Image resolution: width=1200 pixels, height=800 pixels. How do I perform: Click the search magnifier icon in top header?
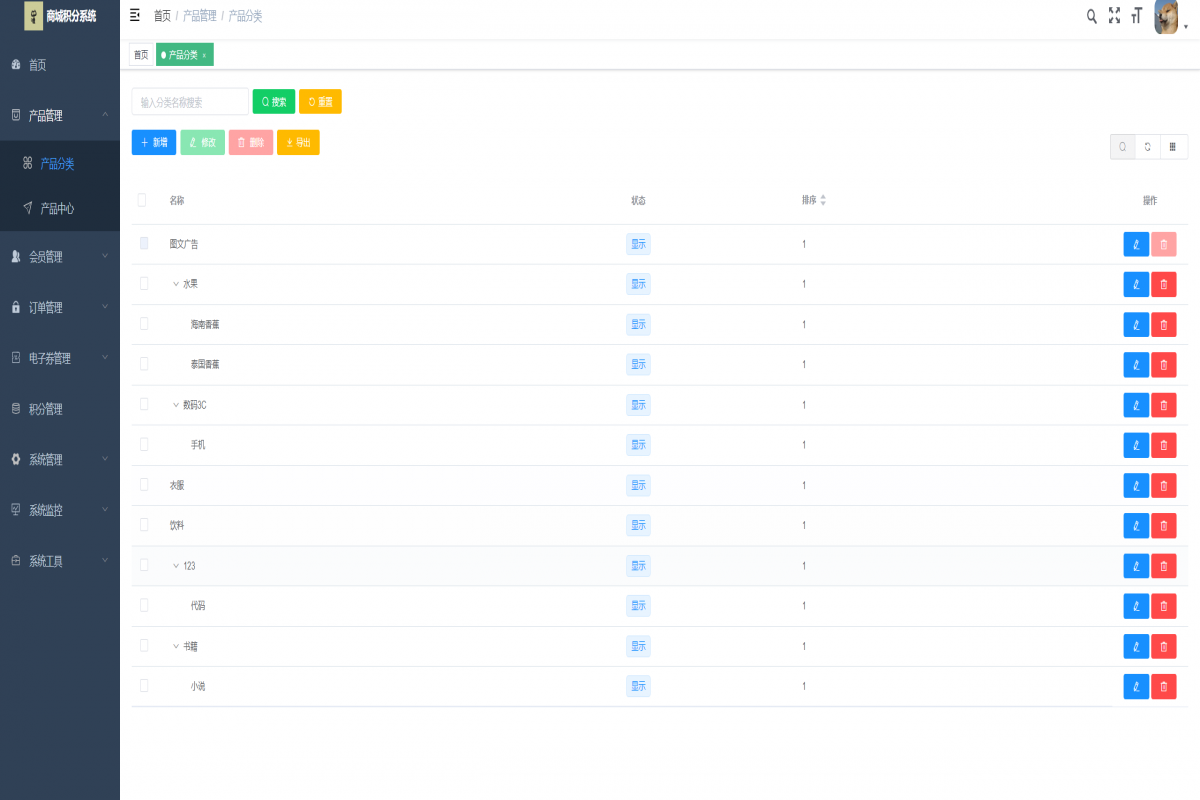[1091, 16]
